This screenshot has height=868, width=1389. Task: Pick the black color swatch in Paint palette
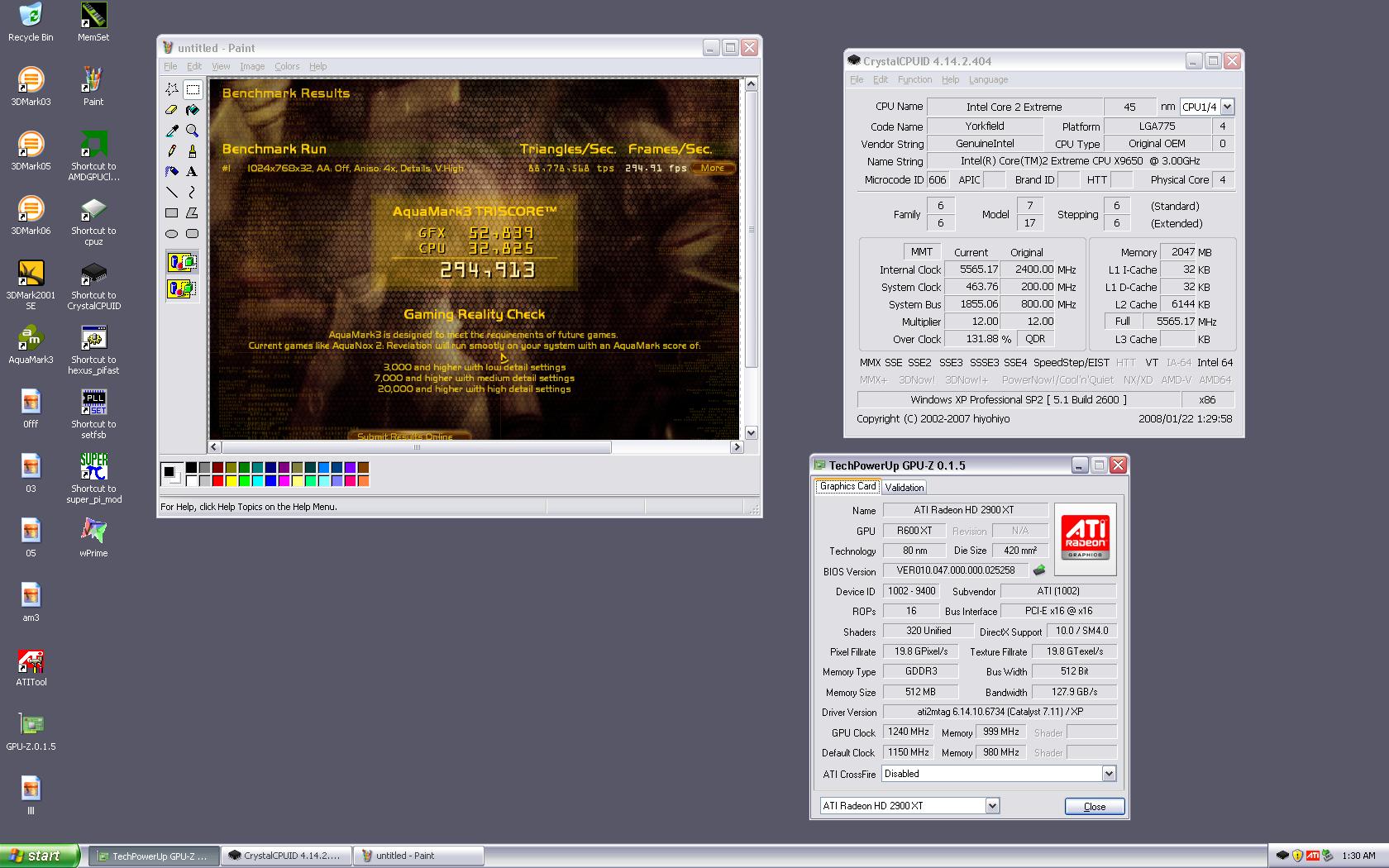tap(191, 467)
